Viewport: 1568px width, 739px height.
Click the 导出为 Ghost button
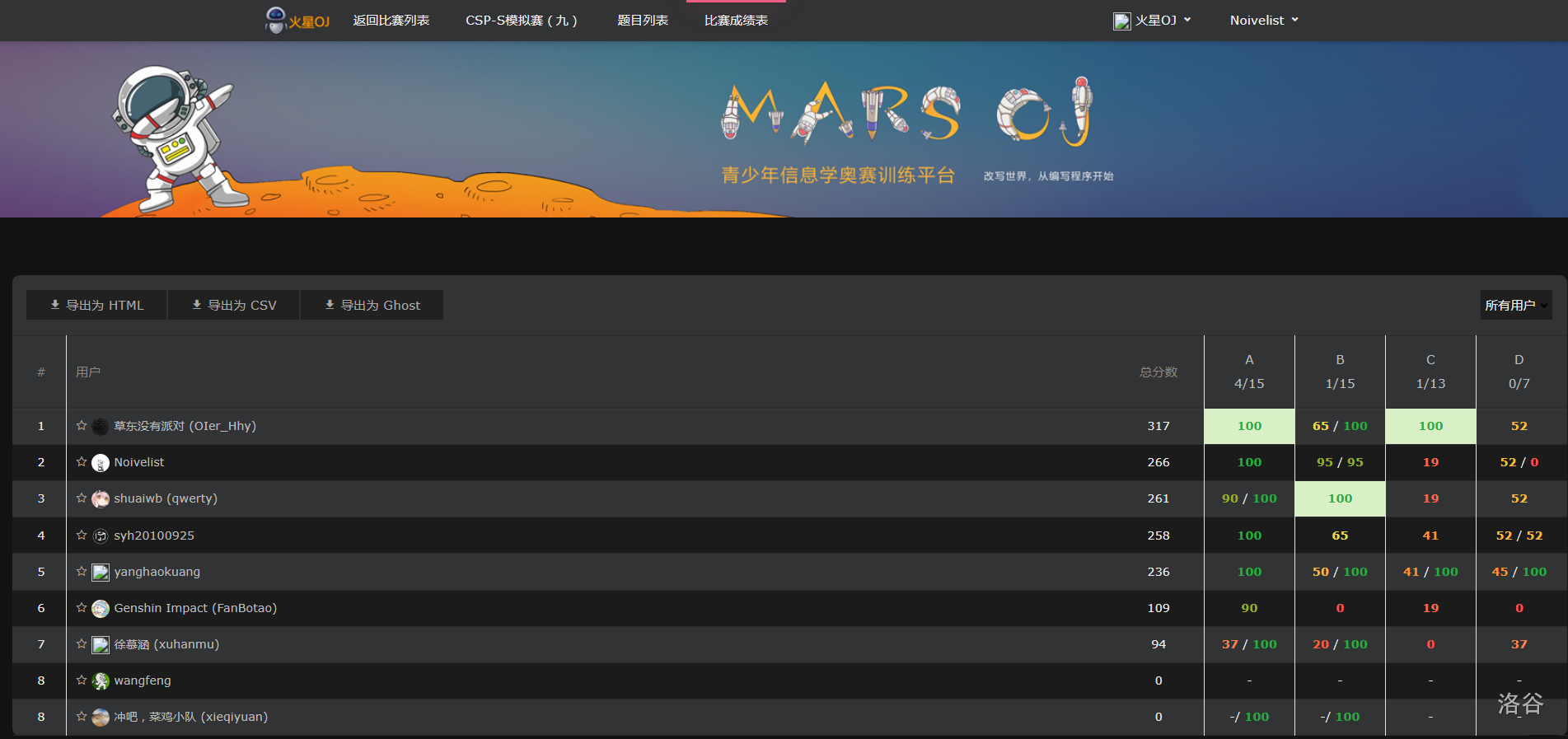372,305
